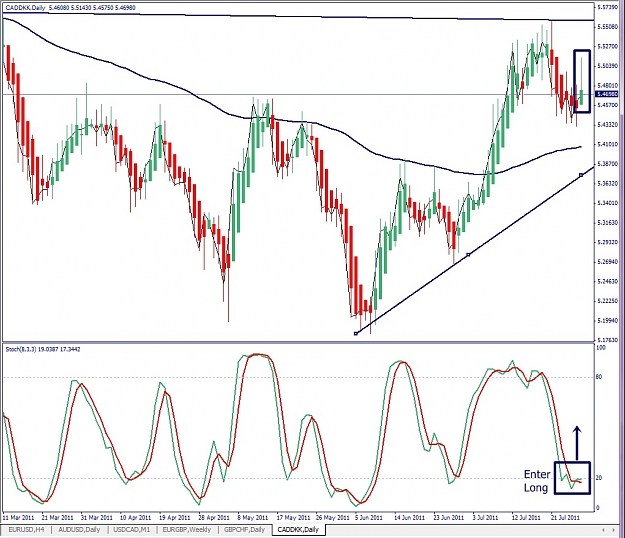
Task: Click the 11 Mar 2011 date label
Action: coord(18,518)
